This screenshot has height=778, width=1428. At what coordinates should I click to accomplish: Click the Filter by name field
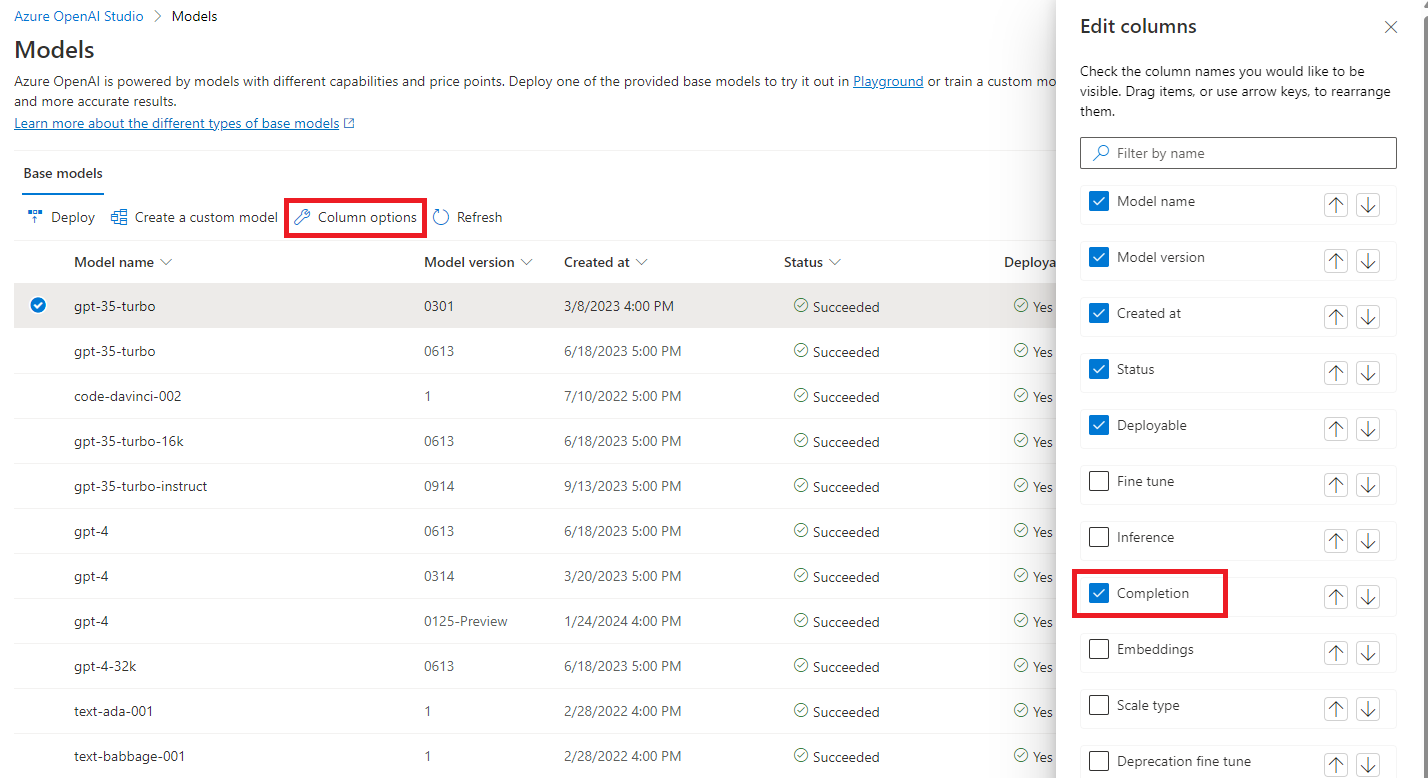click(1238, 153)
